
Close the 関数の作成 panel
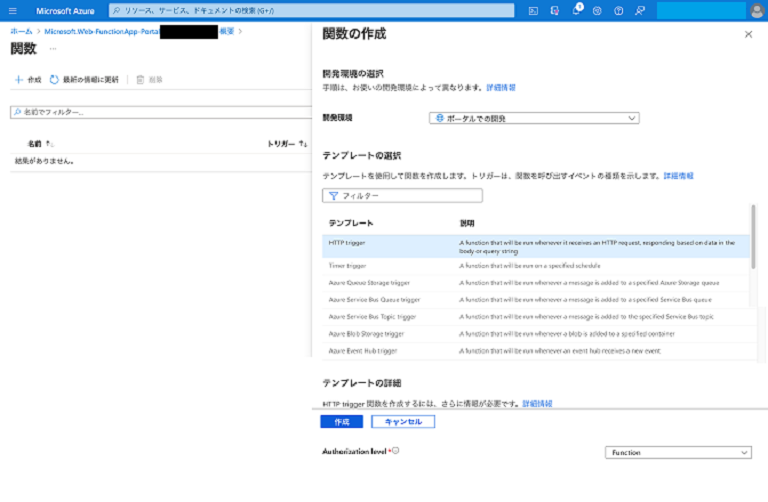(x=749, y=35)
